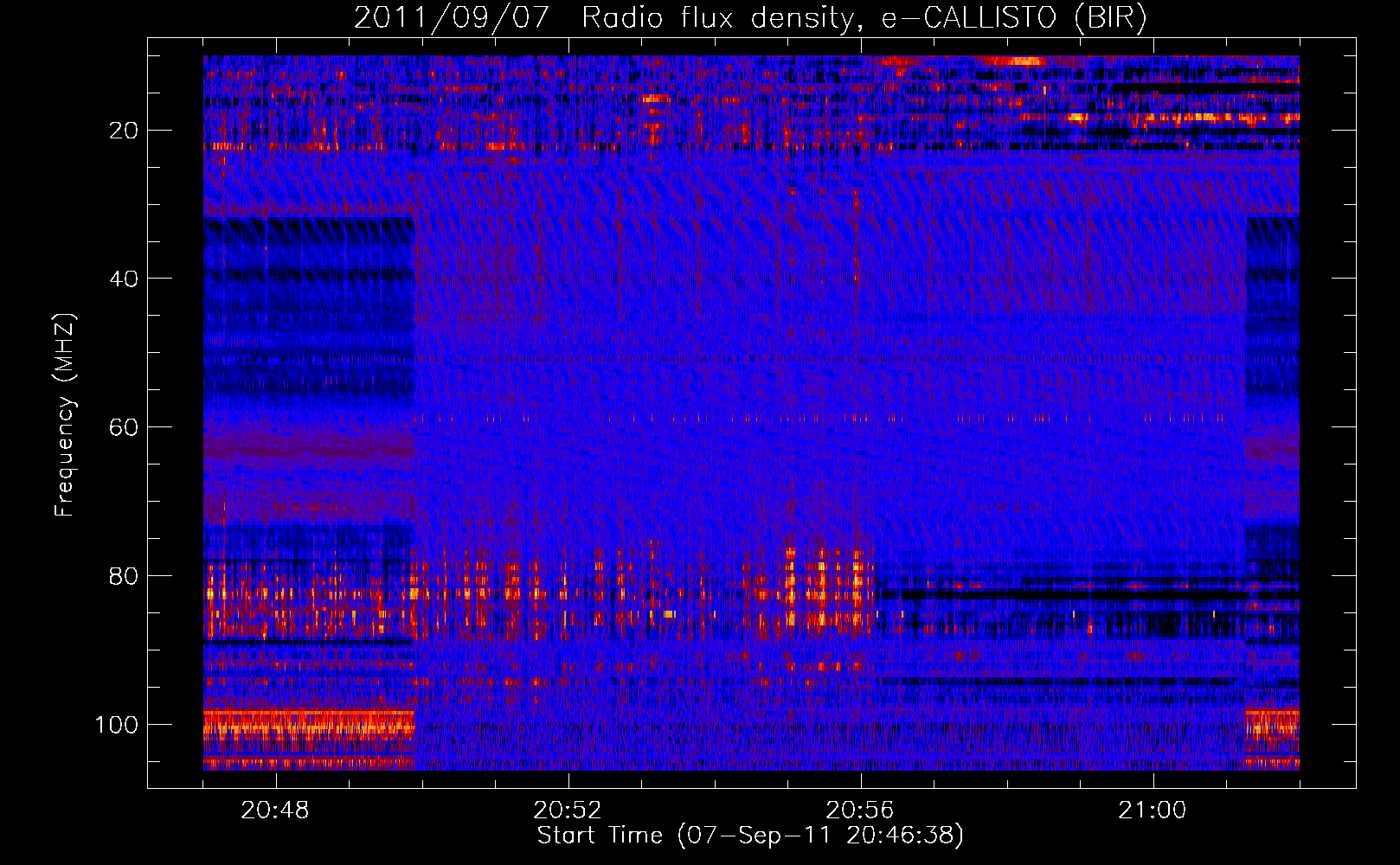Click the '20:48' time tick label
Screen dimensions: 1400x865
point(275,811)
